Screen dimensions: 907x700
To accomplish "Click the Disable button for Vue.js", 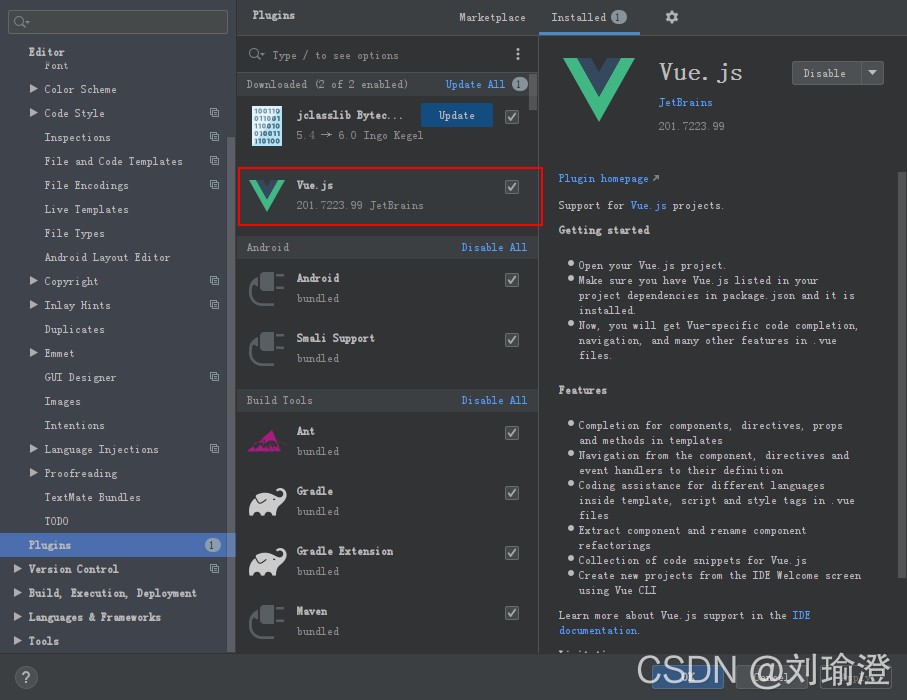I will coord(827,73).
